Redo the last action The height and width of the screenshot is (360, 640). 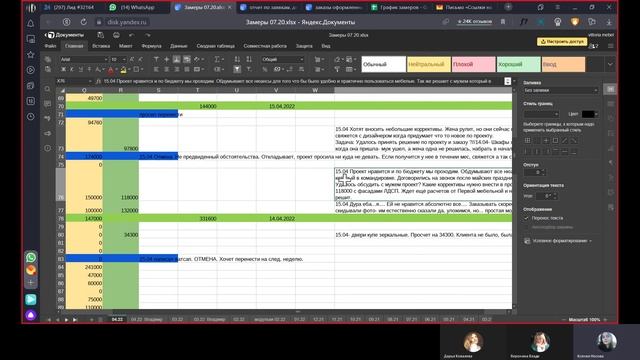tap(148, 35)
